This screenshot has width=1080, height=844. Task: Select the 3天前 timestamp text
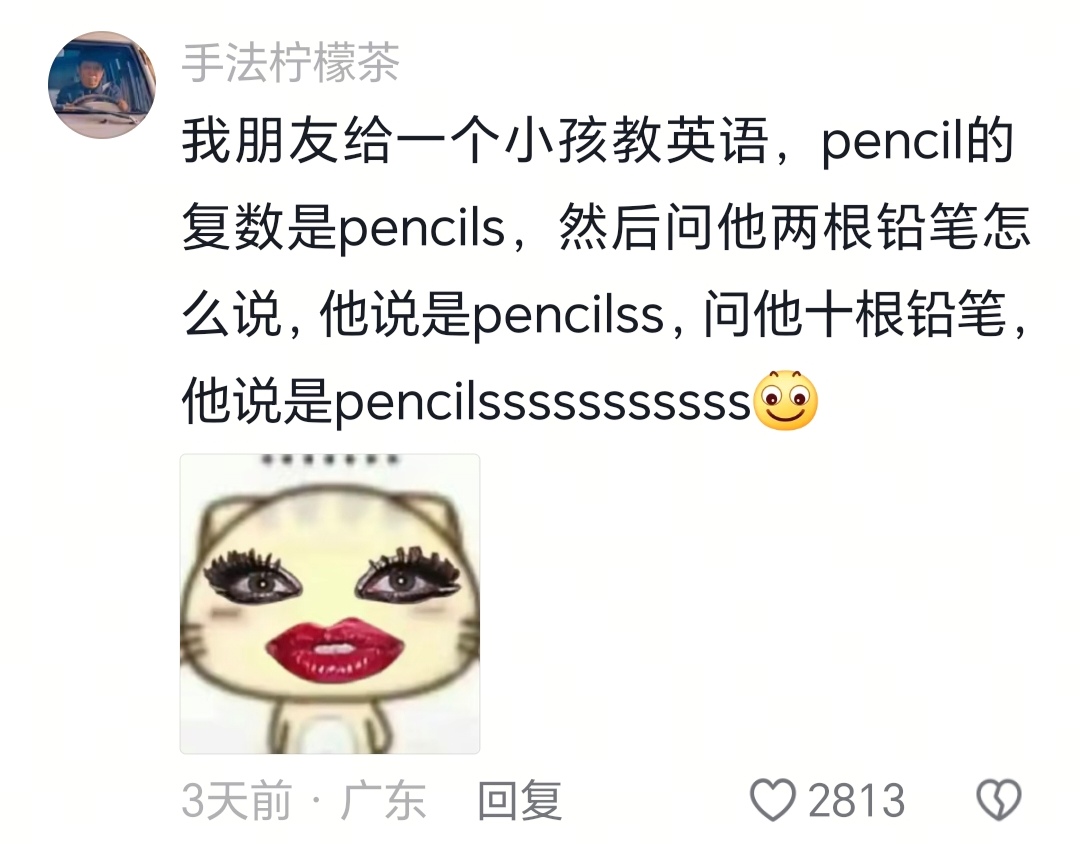tap(237, 801)
